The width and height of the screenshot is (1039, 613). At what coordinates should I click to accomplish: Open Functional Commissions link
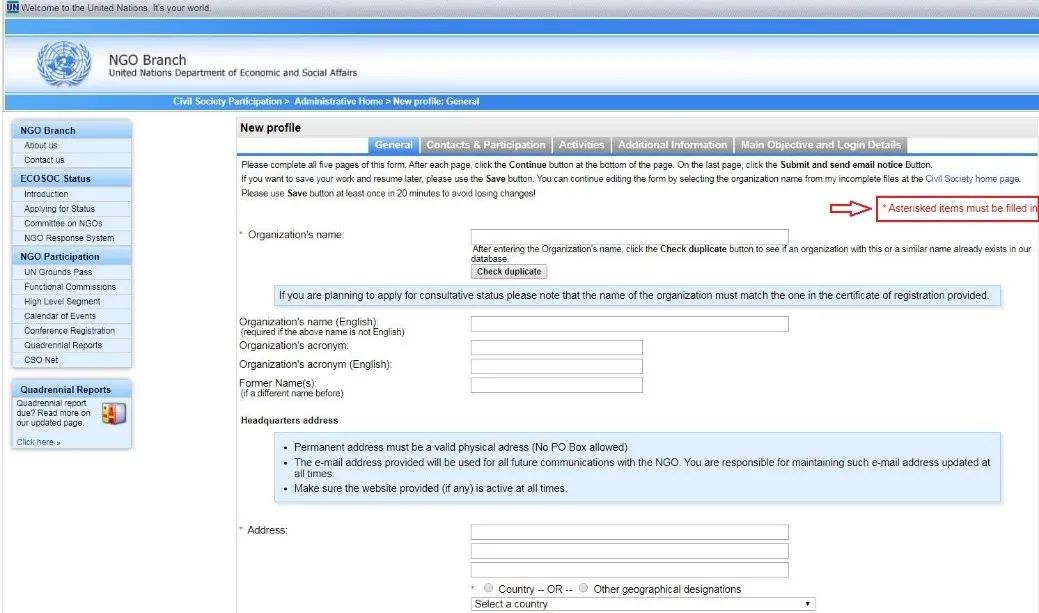point(70,287)
